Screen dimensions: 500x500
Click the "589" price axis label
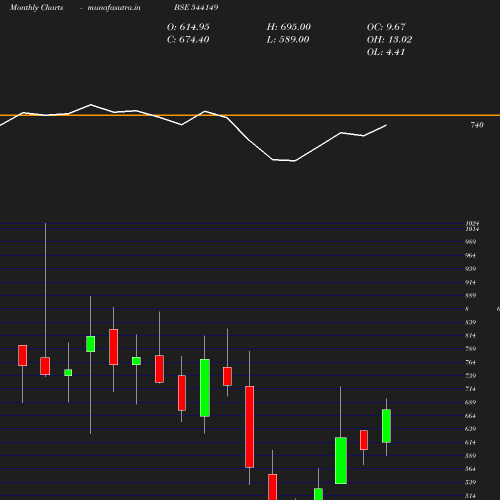coord(470,456)
